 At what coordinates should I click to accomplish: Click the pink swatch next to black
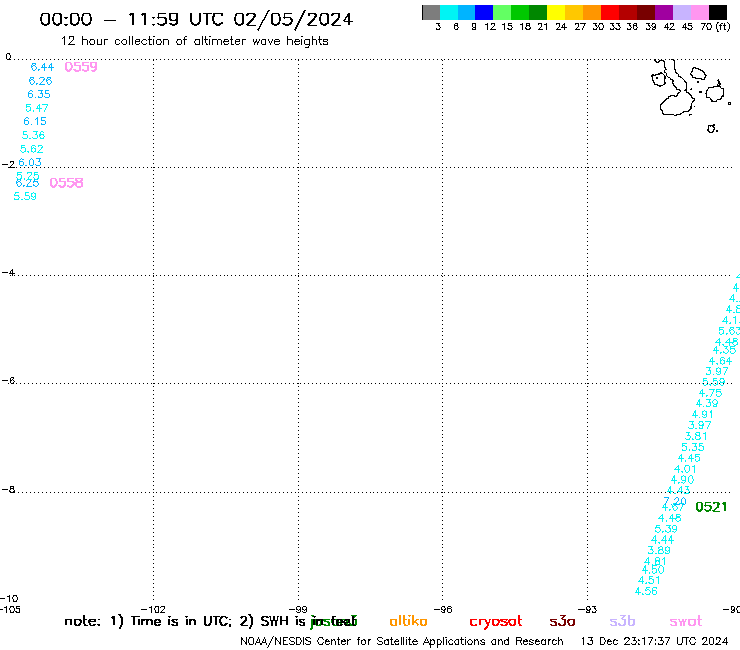tap(700, 12)
